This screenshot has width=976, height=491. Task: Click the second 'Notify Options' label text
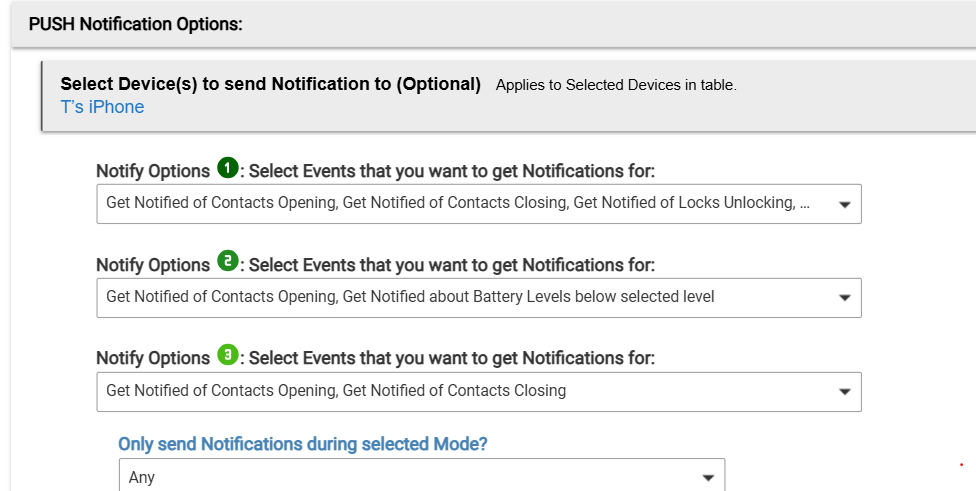pyautogui.click(x=153, y=265)
